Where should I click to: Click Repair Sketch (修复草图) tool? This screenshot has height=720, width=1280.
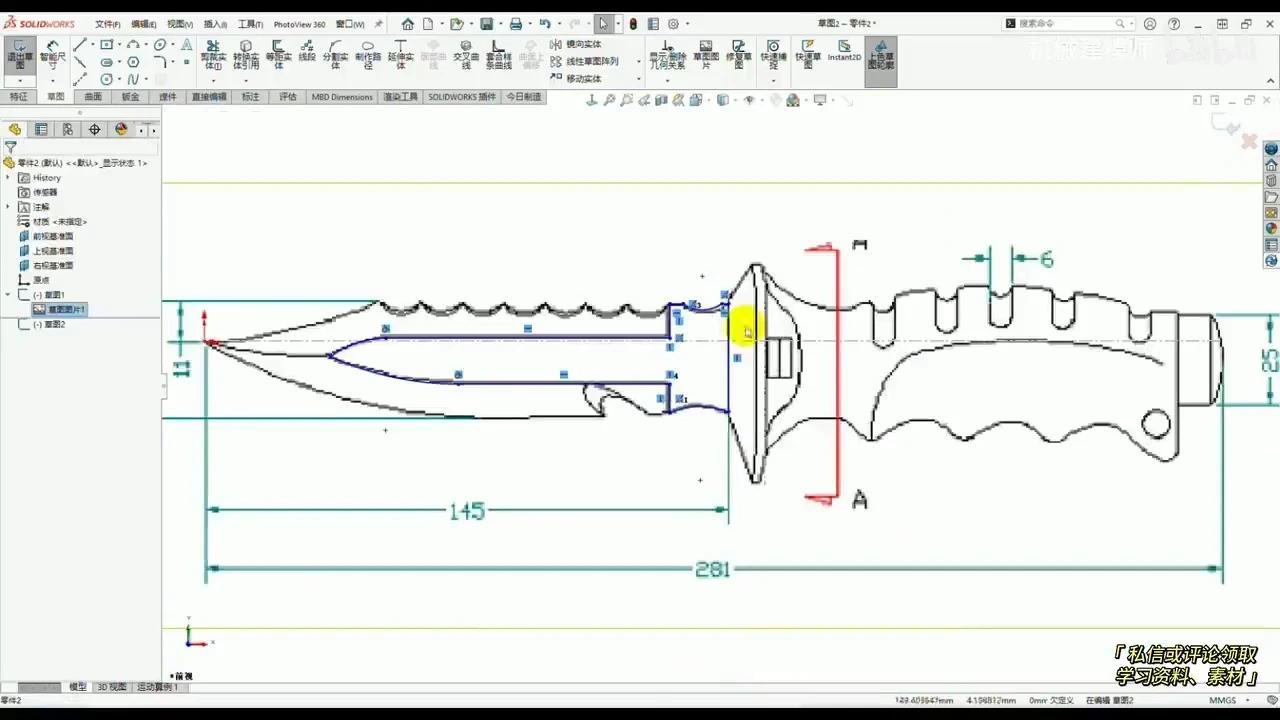coord(739,55)
